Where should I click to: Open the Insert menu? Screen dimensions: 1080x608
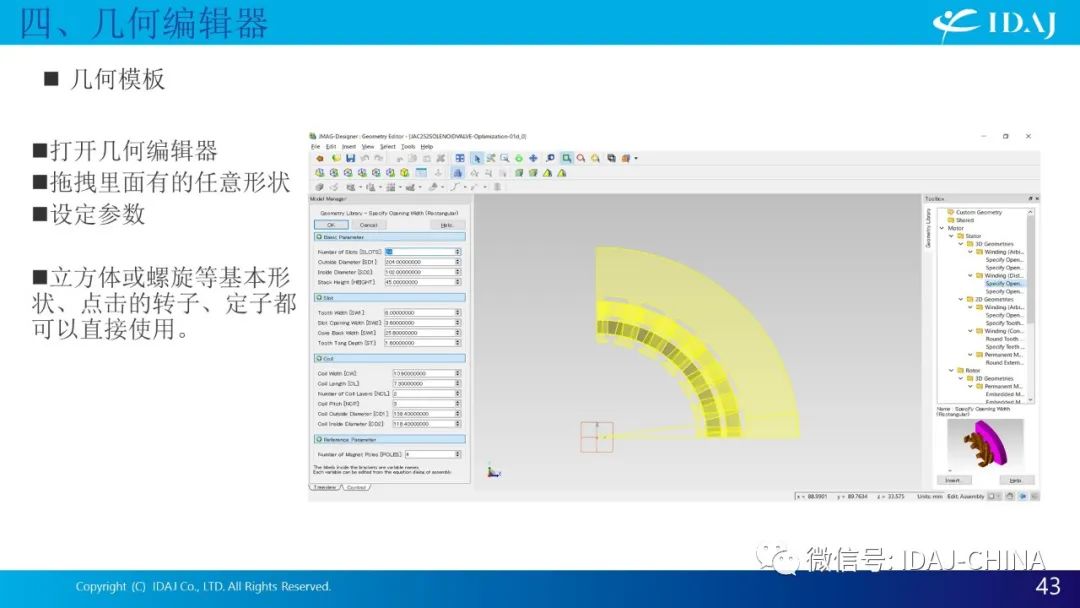coord(349,147)
